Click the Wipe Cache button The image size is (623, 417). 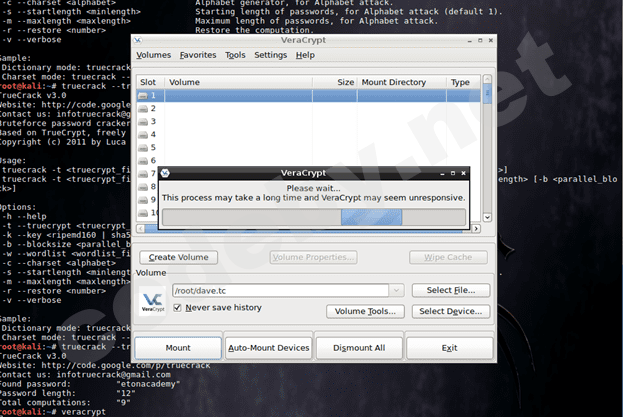point(448,257)
